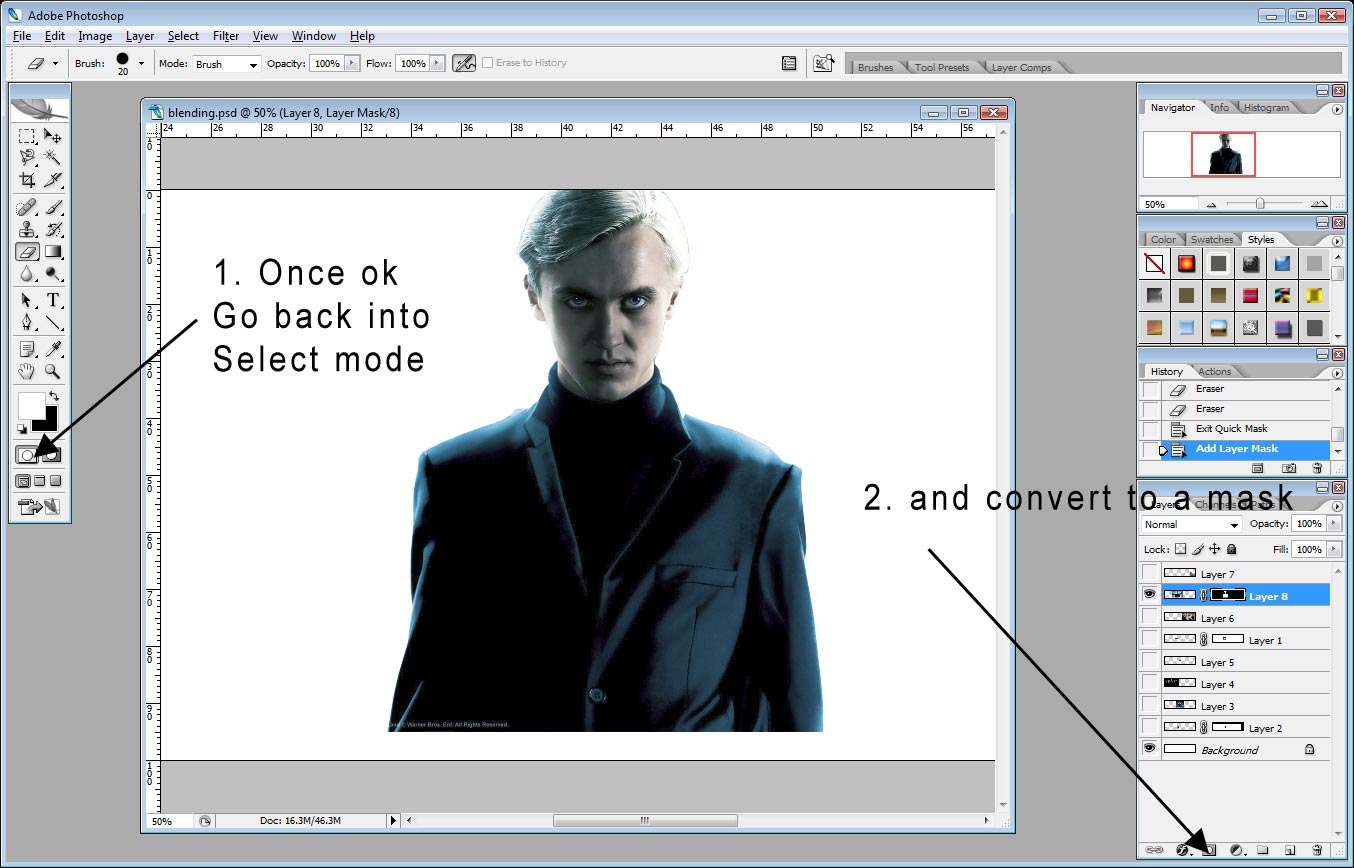Hide the Background layer eye icon
Image resolution: width=1354 pixels, height=868 pixels.
click(x=1150, y=749)
